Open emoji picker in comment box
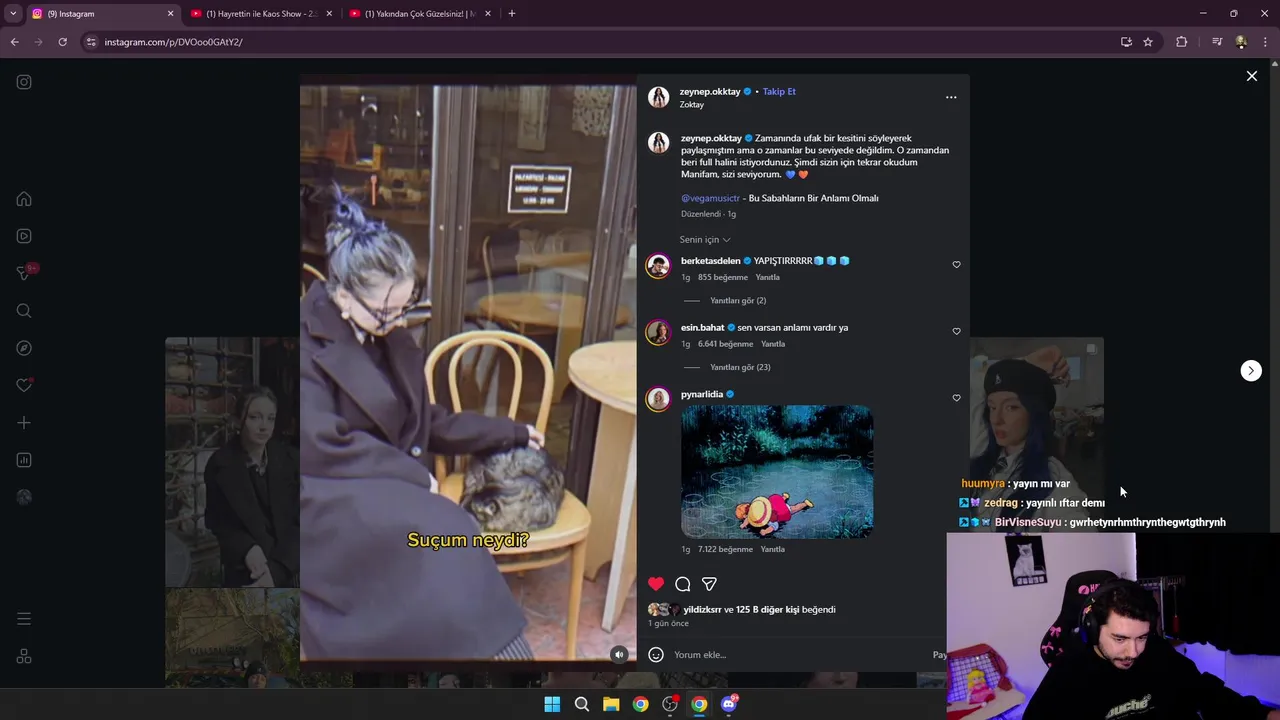Image resolution: width=1280 pixels, height=720 pixels. [656, 655]
